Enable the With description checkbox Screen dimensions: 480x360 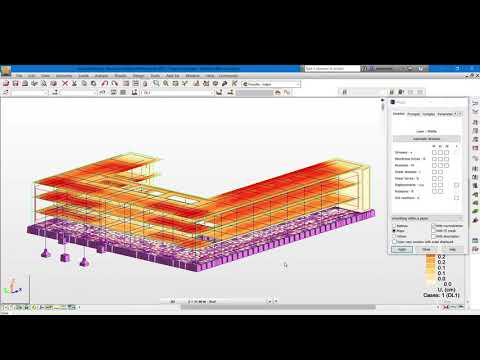tap(434, 236)
